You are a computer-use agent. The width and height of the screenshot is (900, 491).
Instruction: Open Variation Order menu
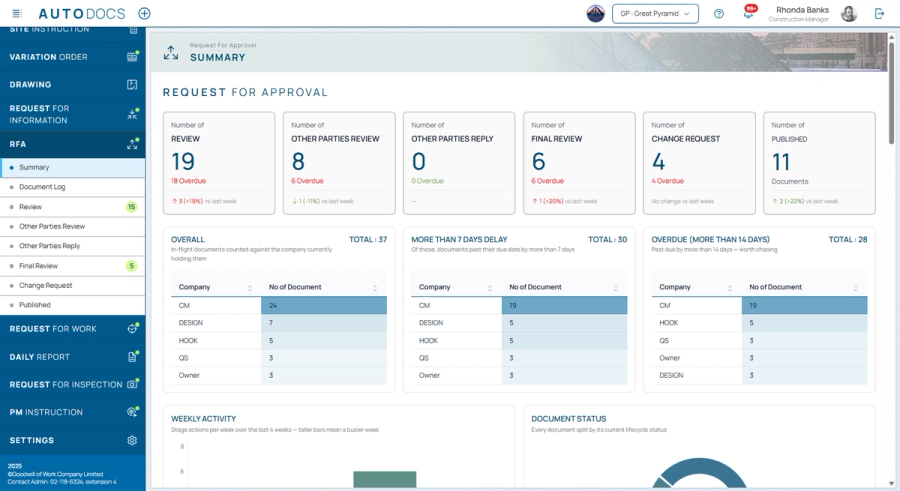click(72, 57)
